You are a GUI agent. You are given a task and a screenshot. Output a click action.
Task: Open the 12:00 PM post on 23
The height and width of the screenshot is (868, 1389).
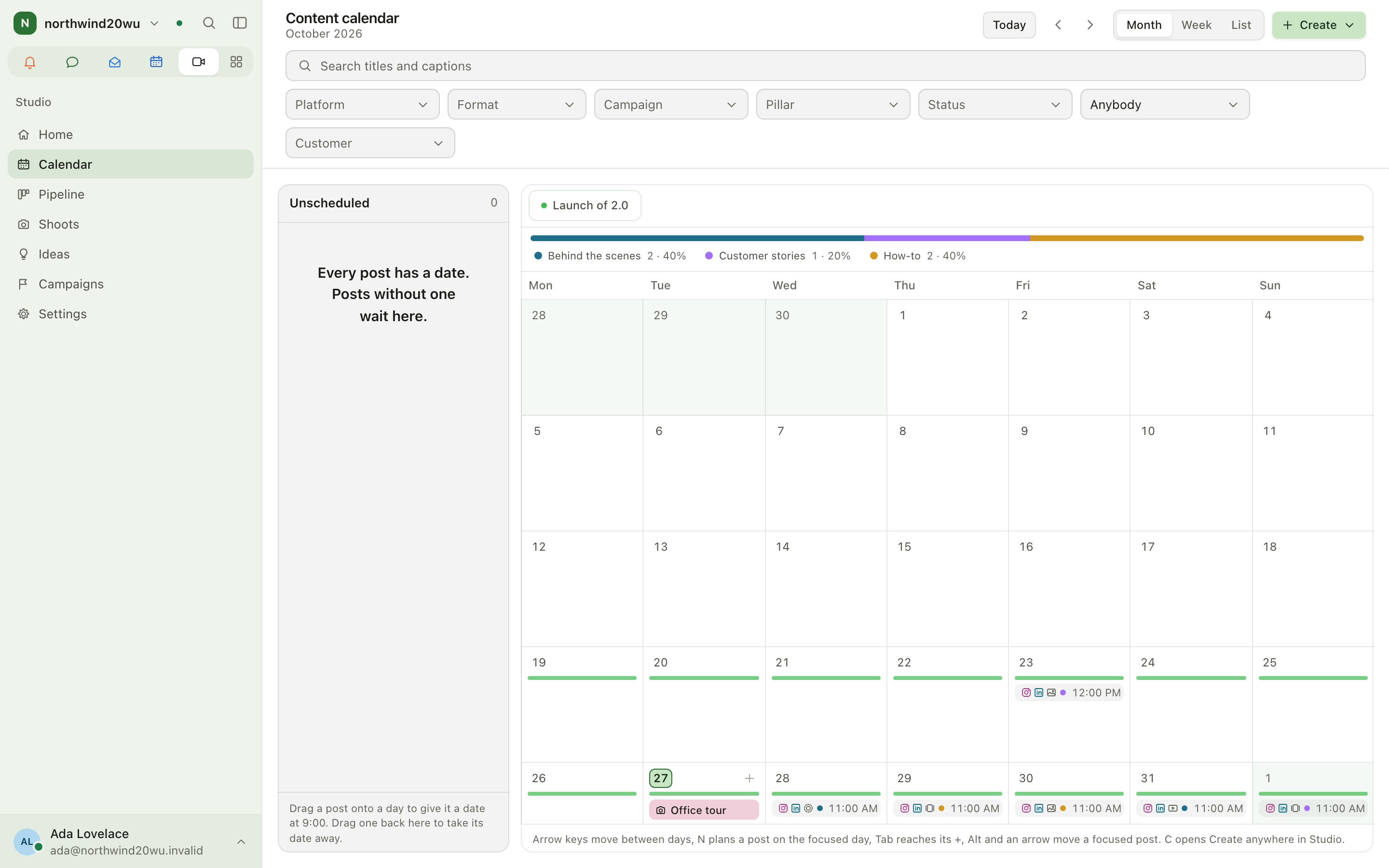tap(1069, 693)
